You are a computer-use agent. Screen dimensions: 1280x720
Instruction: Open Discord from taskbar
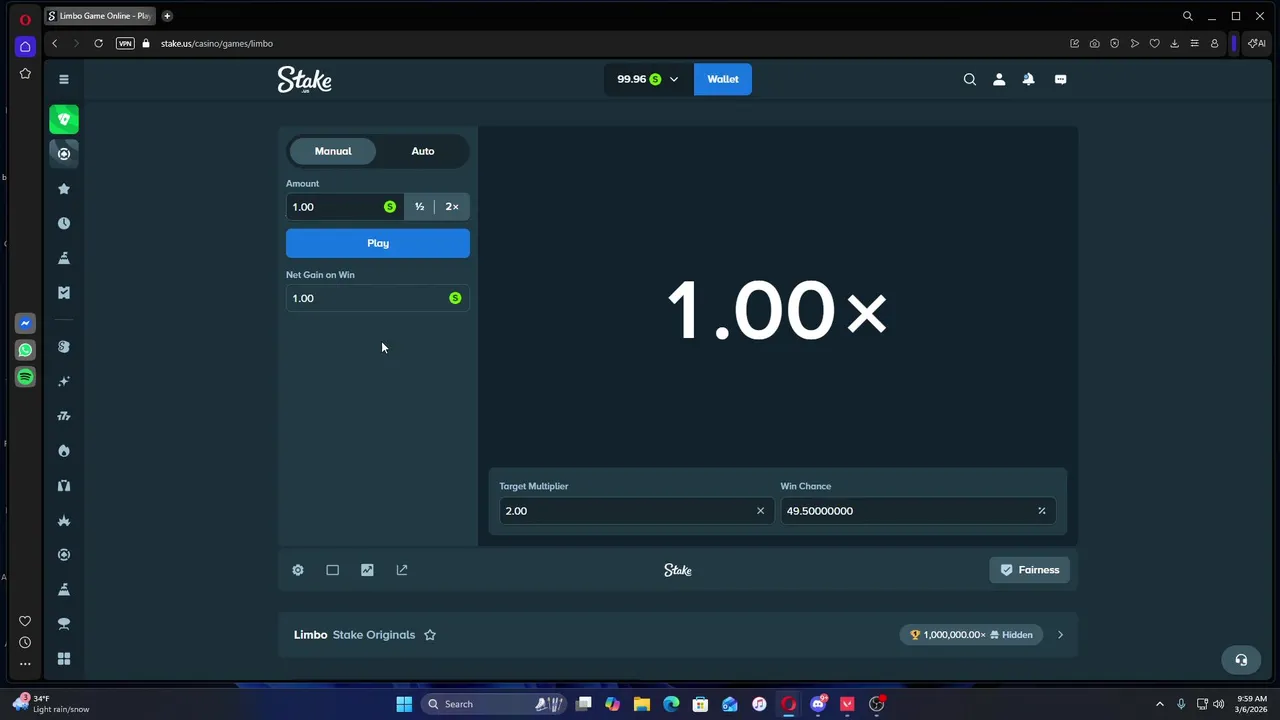click(x=818, y=704)
